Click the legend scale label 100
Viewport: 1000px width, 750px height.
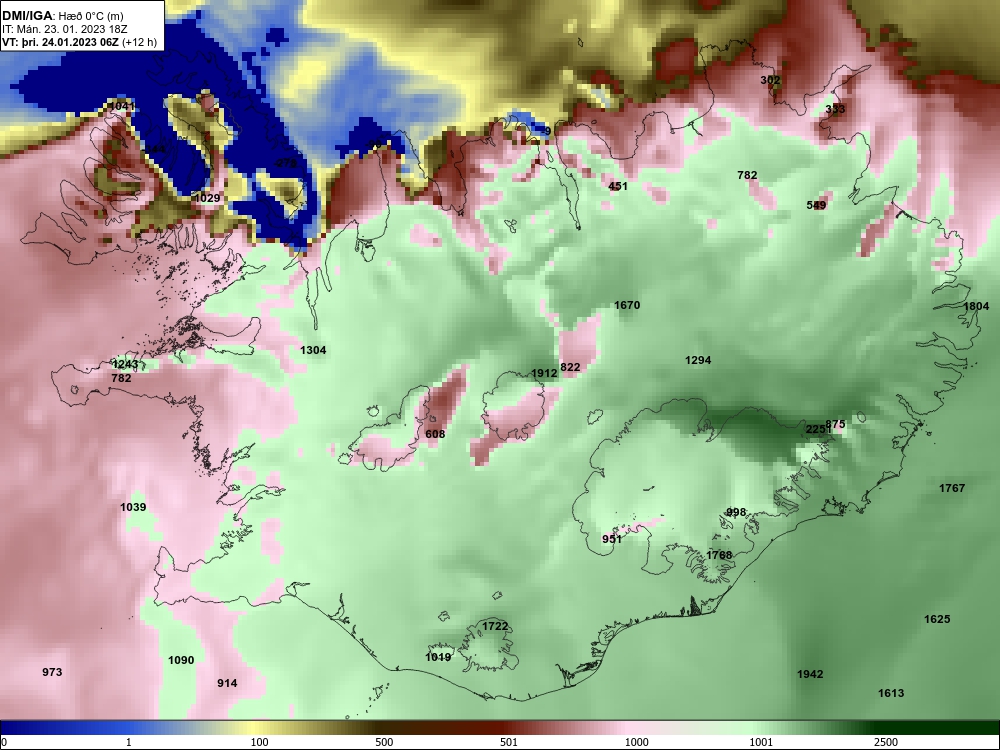pos(260,742)
